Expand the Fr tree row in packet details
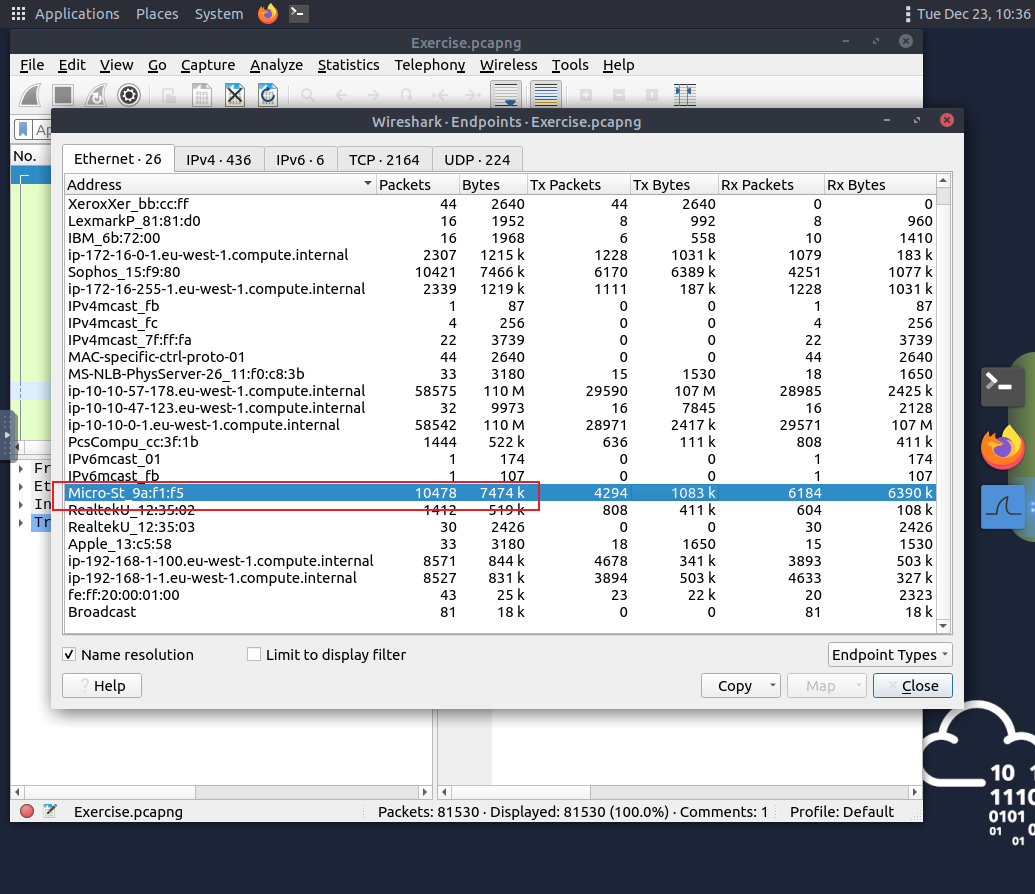The image size is (1035, 894). 20,468
